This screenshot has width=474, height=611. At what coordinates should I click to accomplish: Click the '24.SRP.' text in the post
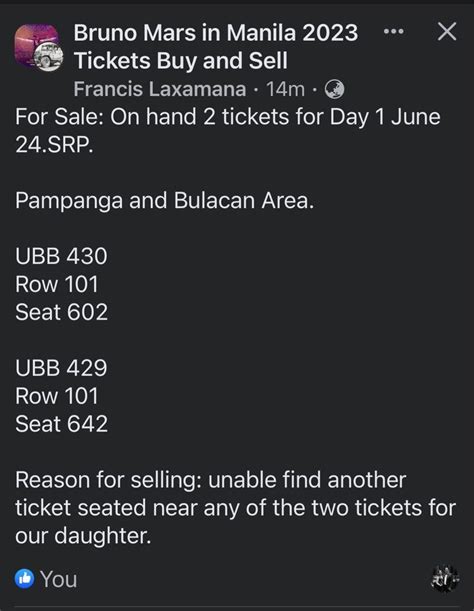pyautogui.click(x=55, y=145)
